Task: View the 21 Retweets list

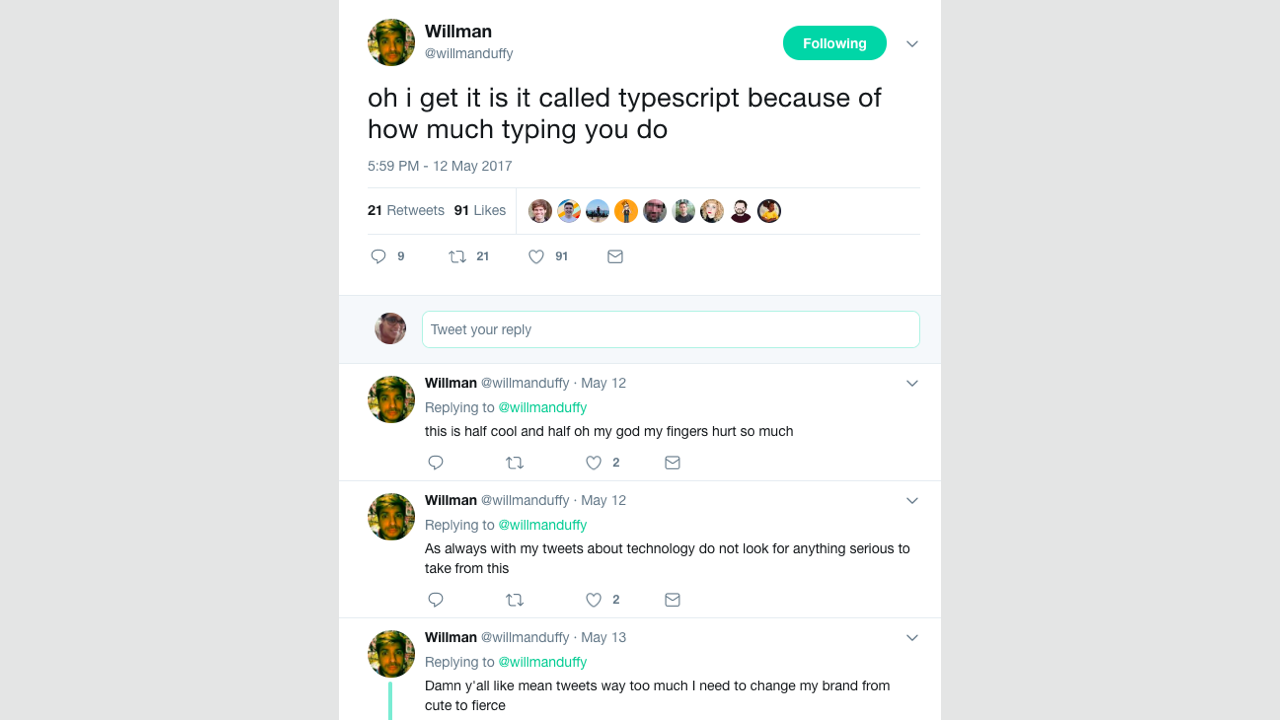Action: pos(406,210)
